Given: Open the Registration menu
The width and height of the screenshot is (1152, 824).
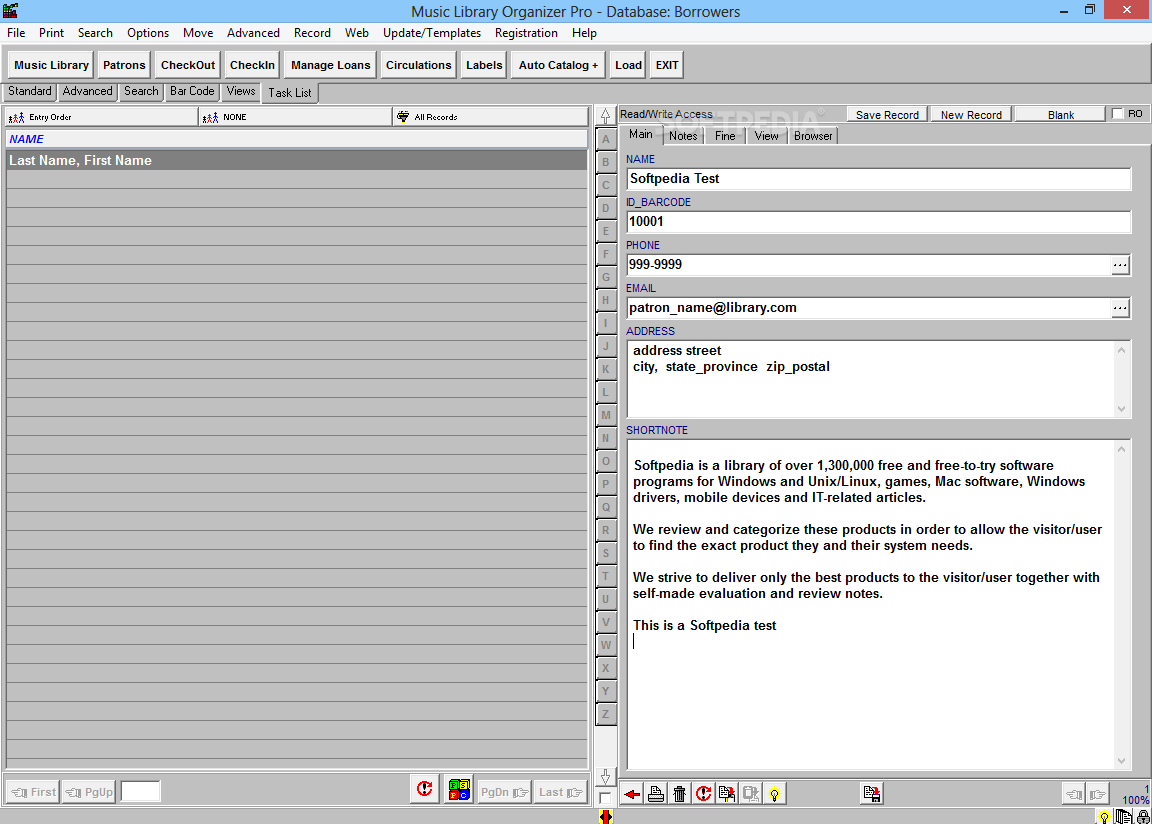Looking at the screenshot, I should pos(526,33).
